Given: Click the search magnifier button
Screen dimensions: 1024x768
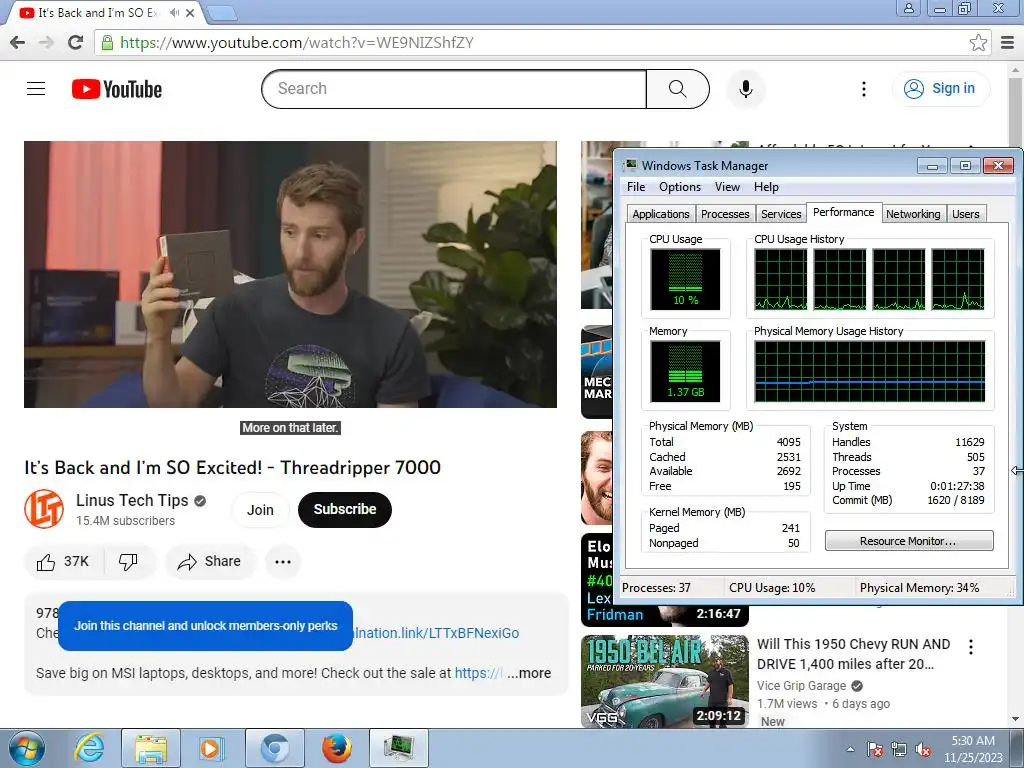Looking at the screenshot, I should 677,89.
